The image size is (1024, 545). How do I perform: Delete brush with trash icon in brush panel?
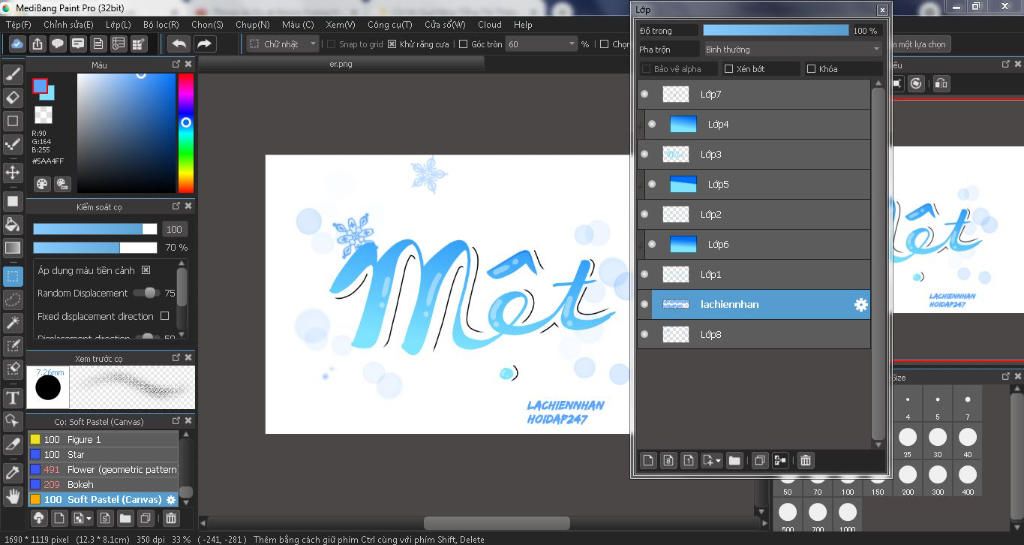170,518
